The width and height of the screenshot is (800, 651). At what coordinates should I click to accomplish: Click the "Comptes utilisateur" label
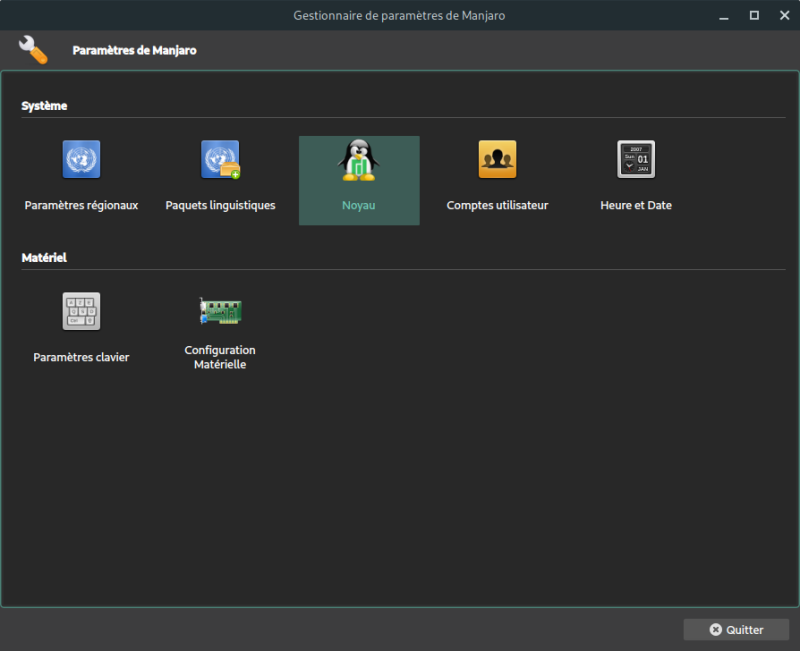pos(497,205)
